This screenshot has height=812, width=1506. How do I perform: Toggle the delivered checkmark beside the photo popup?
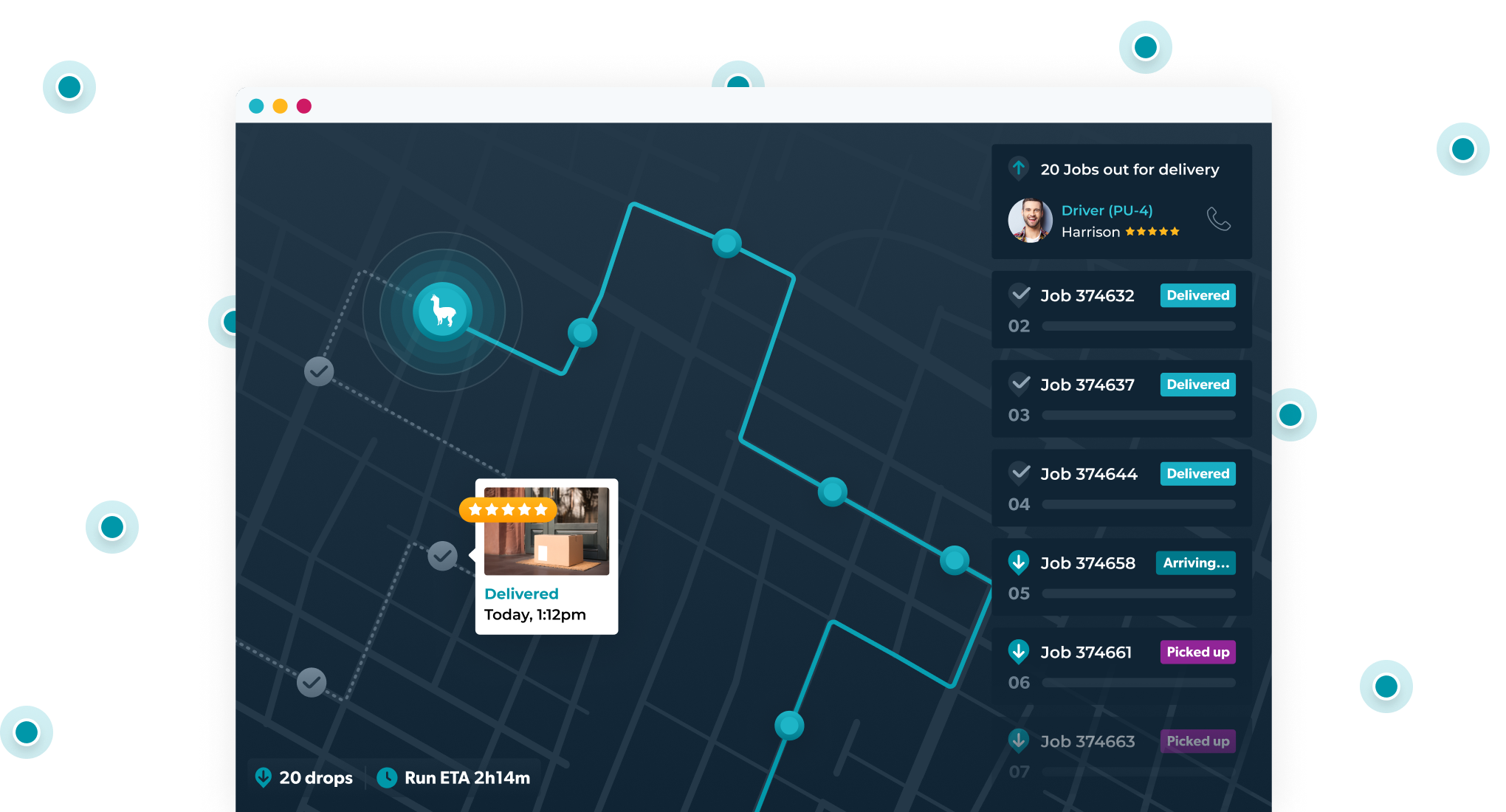click(x=443, y=555)
